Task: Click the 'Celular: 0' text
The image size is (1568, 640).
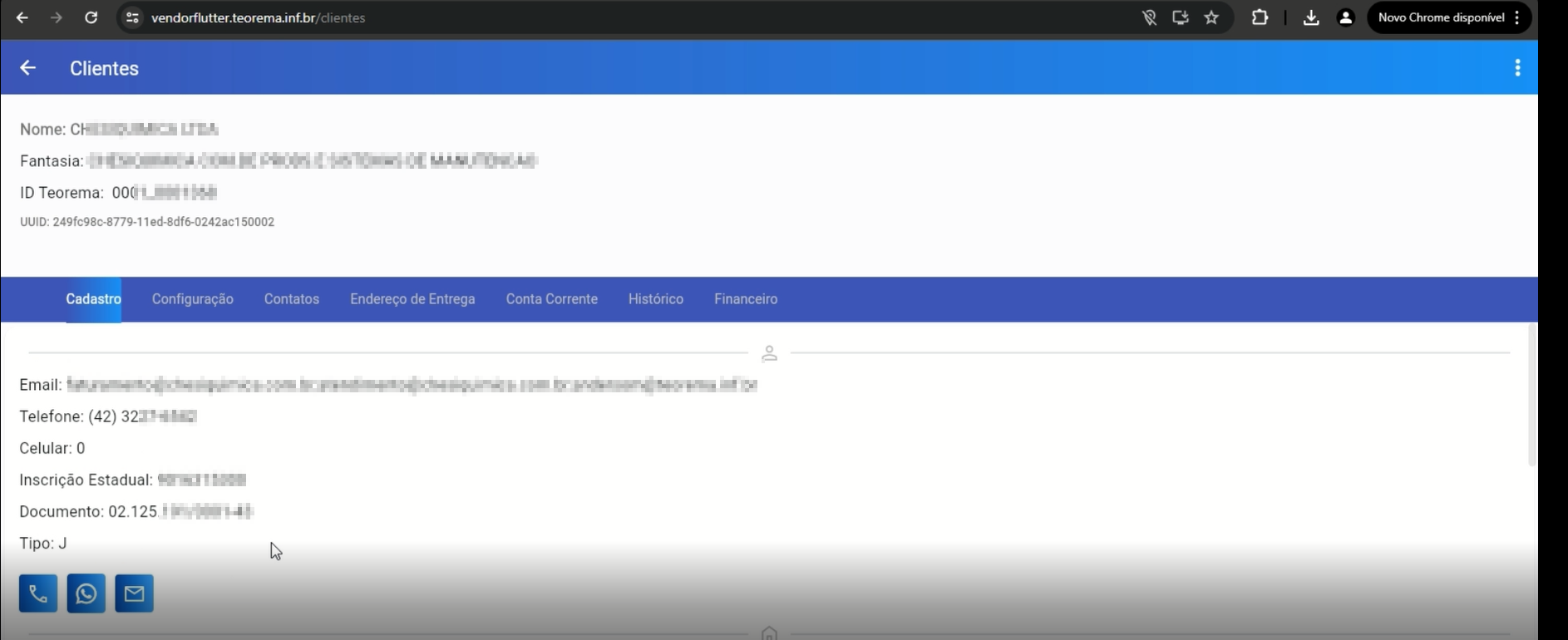Action: click(52, 448)
